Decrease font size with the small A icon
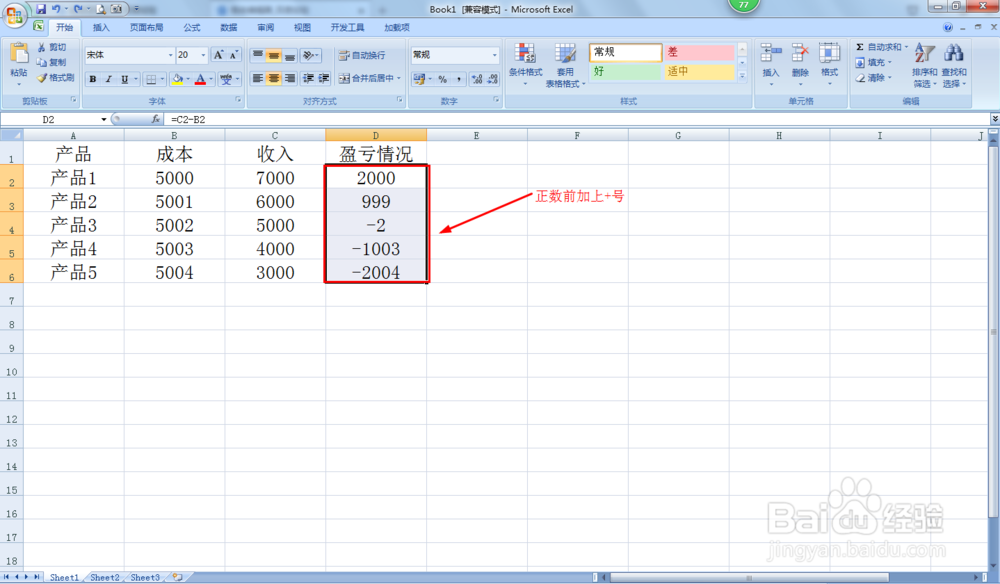The height and width of the screenshot is (584, 1000). [x=233, y=55]
